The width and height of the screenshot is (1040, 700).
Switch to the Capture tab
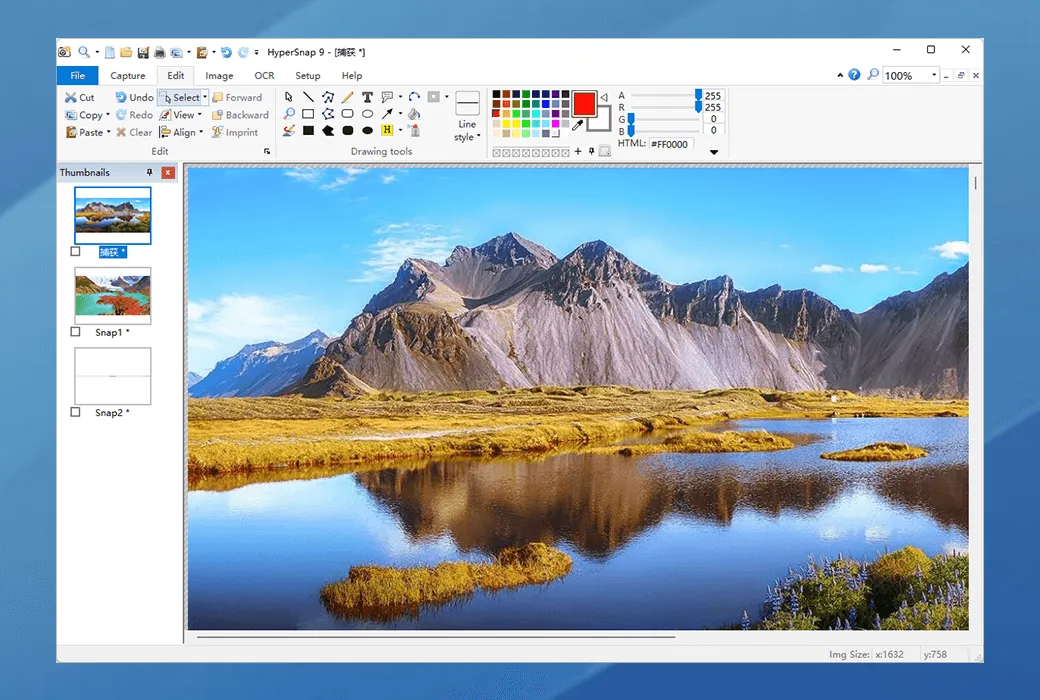[x=128, y=75]
